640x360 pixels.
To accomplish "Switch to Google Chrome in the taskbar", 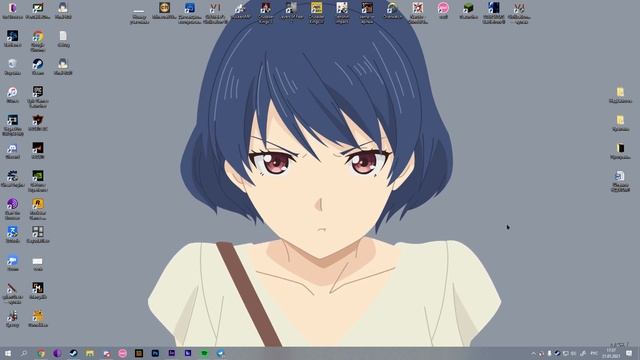I will pos(41,353).
